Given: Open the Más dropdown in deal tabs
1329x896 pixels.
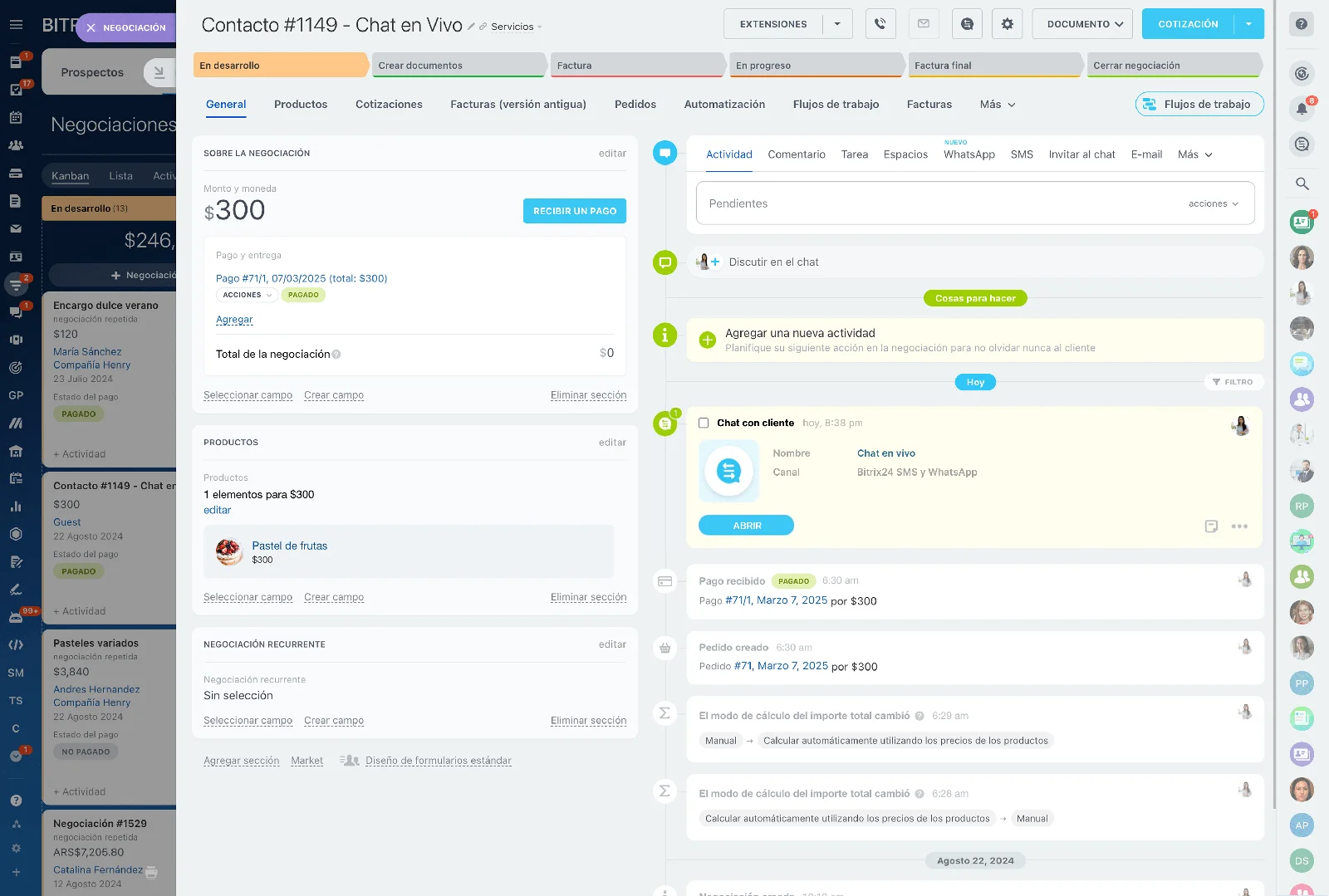Looking at the screenshot, I should coord(997,105).
